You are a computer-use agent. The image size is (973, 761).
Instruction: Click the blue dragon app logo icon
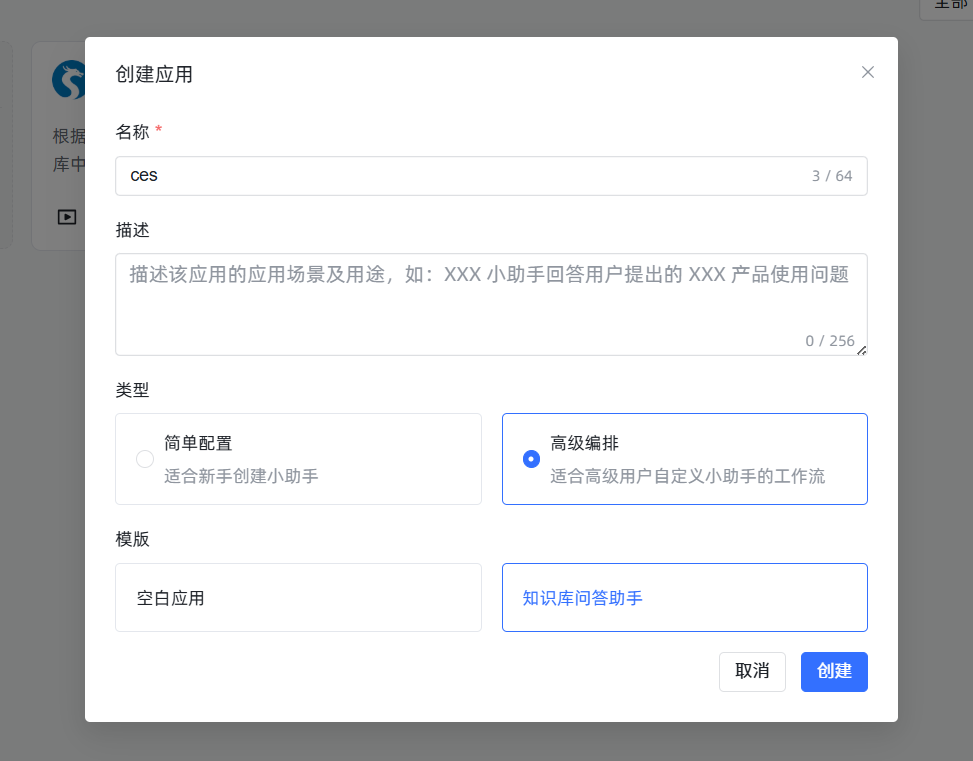coord(66,79)
